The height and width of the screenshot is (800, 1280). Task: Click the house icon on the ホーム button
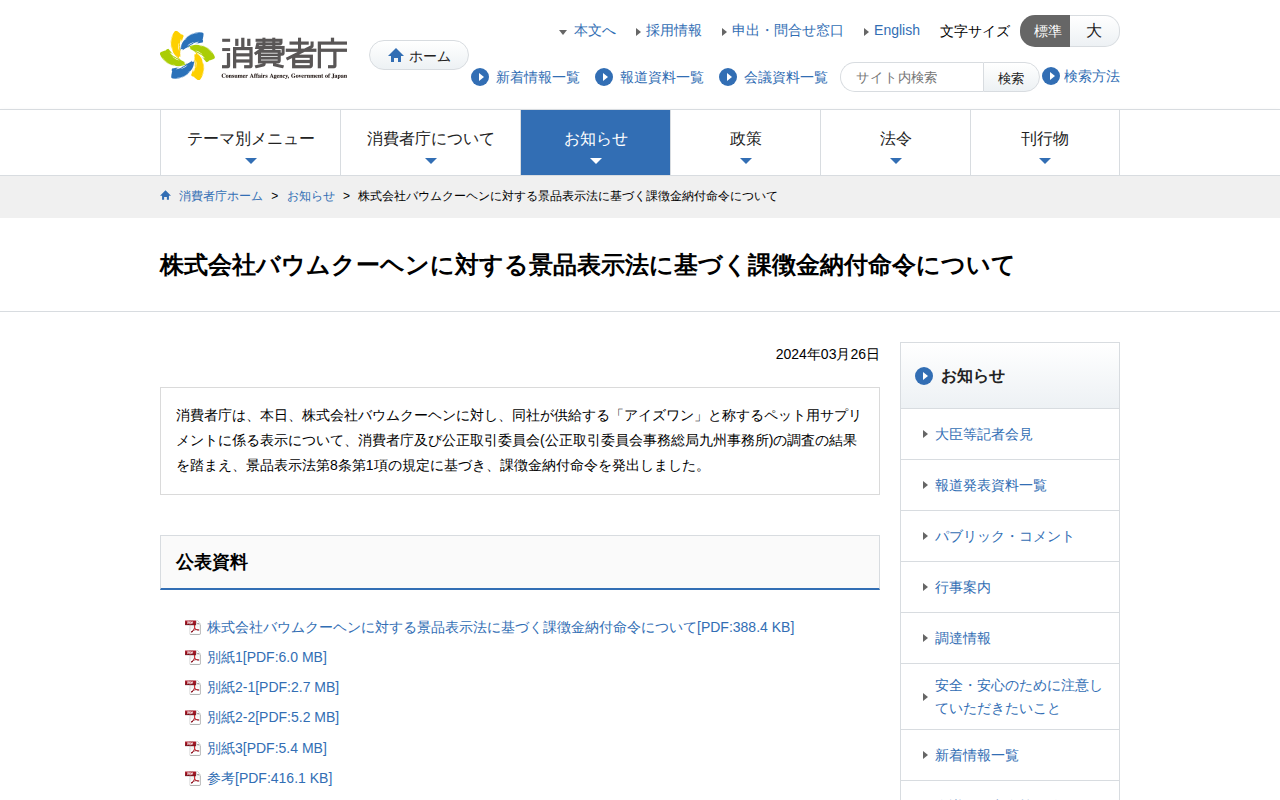tap(396, 55)
